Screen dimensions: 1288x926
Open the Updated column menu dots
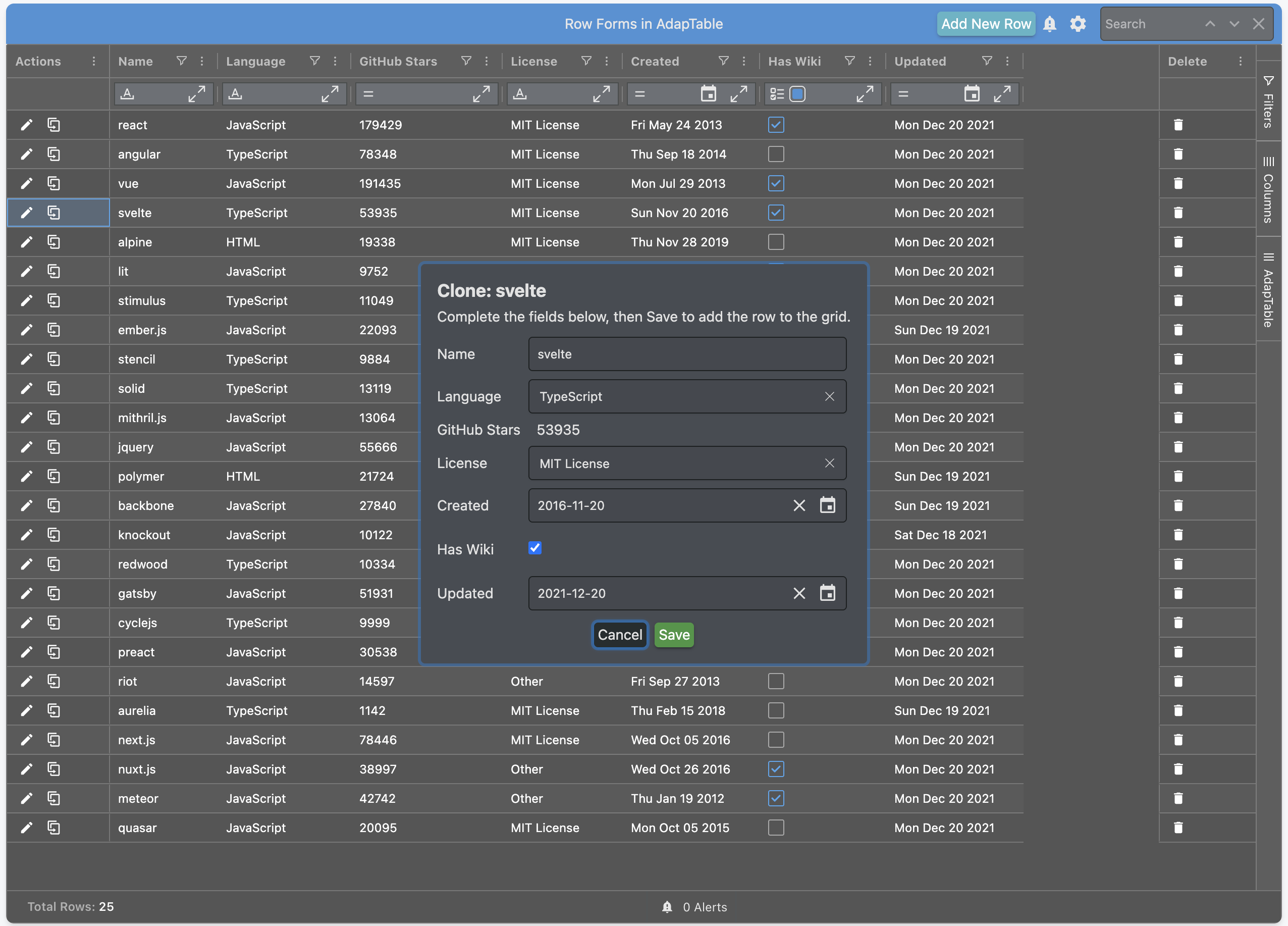[x=1007, y=61]
